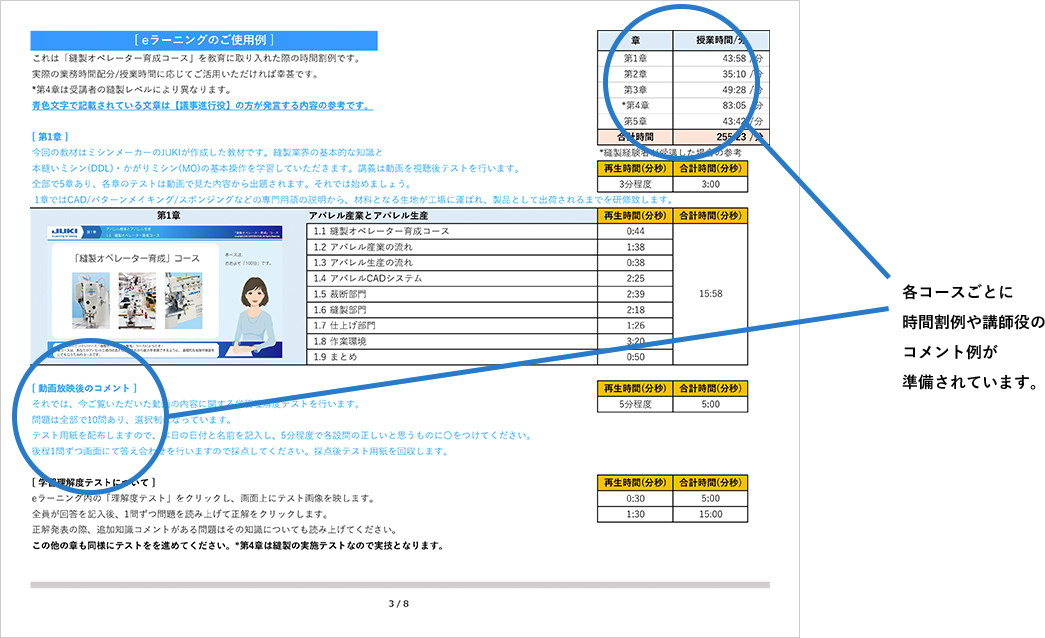Select the line 'これは「縫製オペレーター育成コース」を…'
1045x638 pixels.
[x=196, y=59]
